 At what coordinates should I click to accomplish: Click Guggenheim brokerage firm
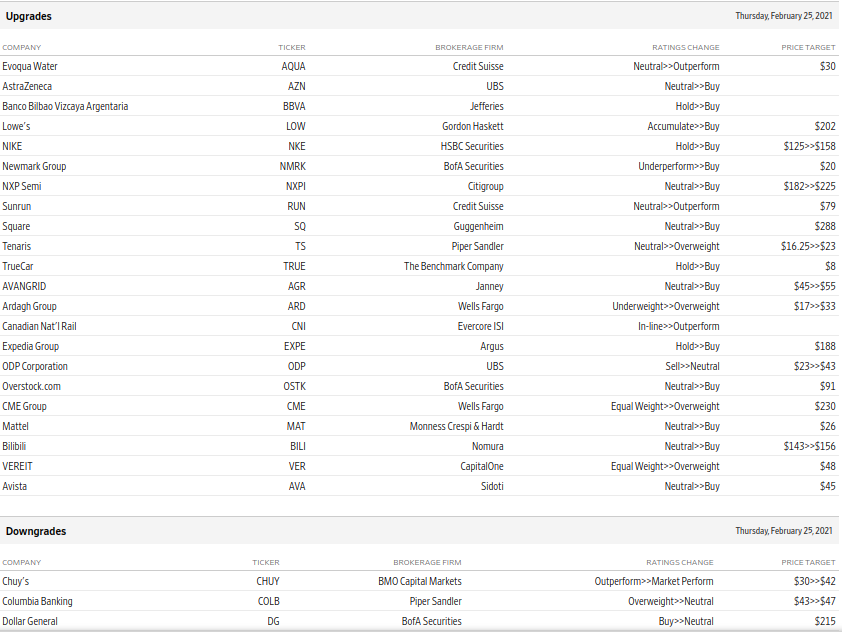[478, 226]
